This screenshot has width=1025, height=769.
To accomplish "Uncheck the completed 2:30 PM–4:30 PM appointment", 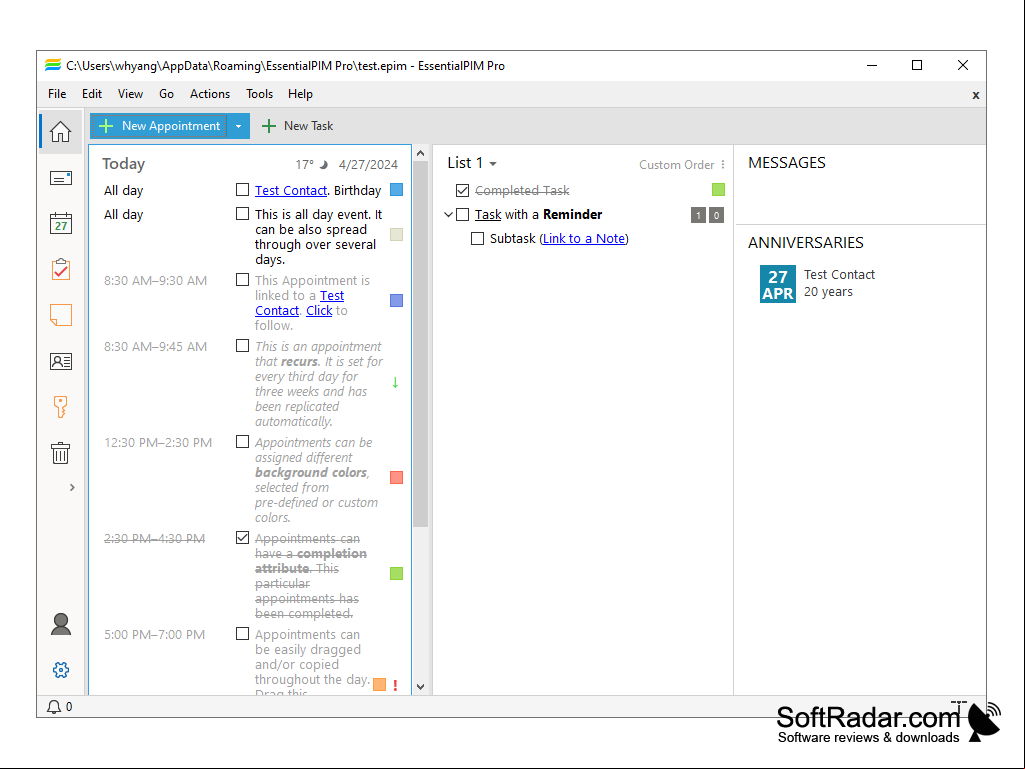I will tap(243, 538).
